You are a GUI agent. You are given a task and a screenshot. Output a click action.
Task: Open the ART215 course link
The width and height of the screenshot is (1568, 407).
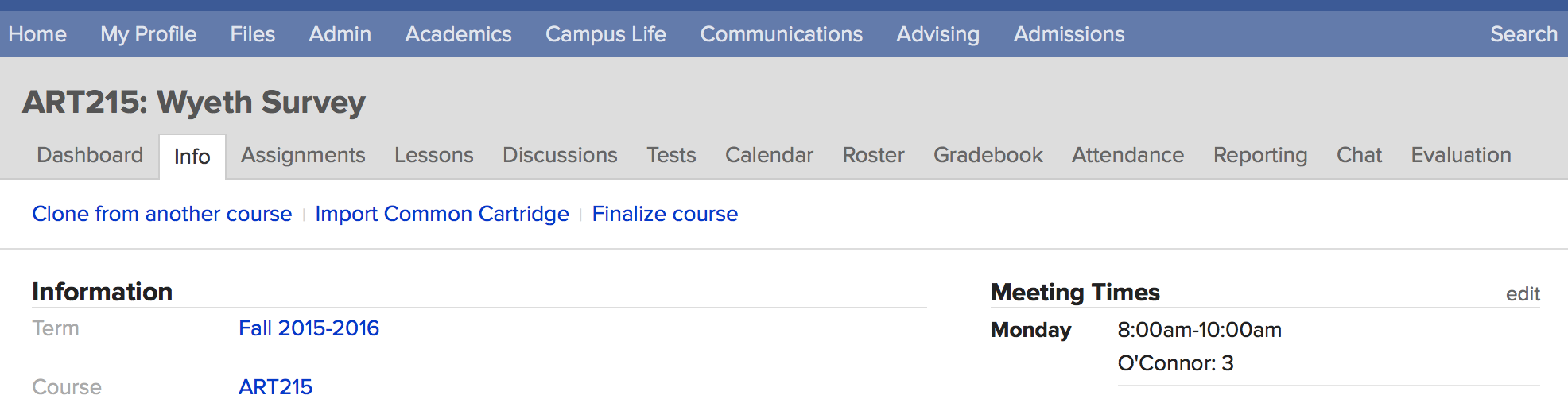275,387
